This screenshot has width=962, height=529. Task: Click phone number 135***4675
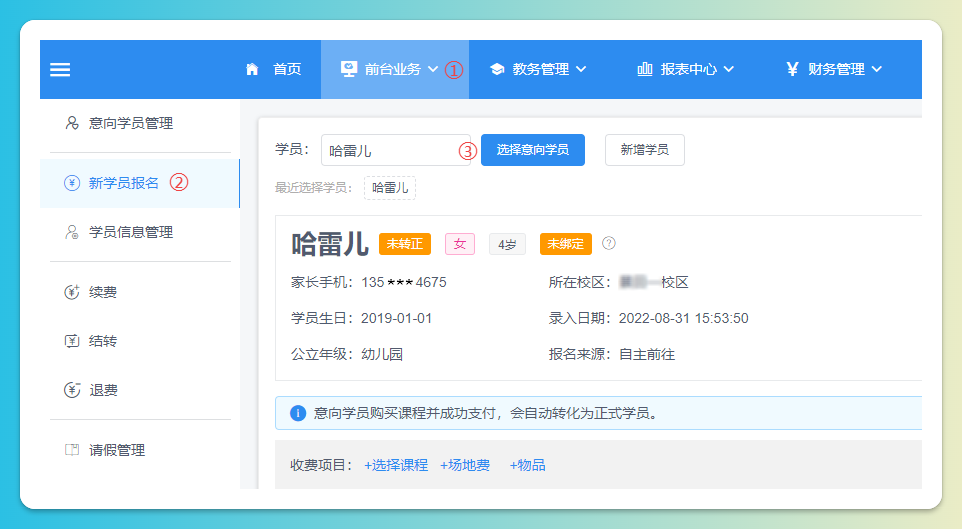tap(404, 282)
